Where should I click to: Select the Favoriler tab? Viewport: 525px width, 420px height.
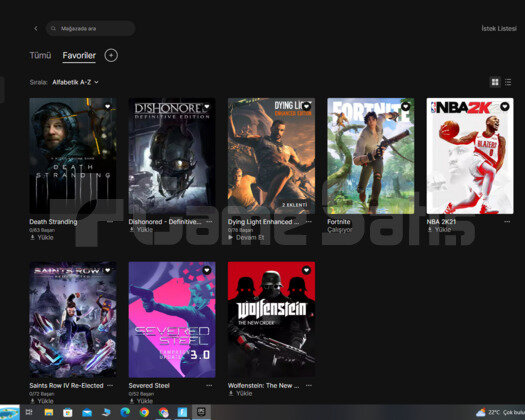point(79,56)
